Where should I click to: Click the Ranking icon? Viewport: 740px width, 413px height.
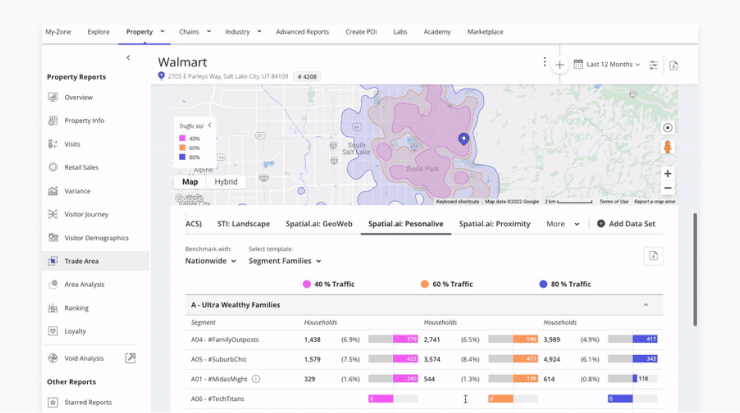tap(53, 308)
